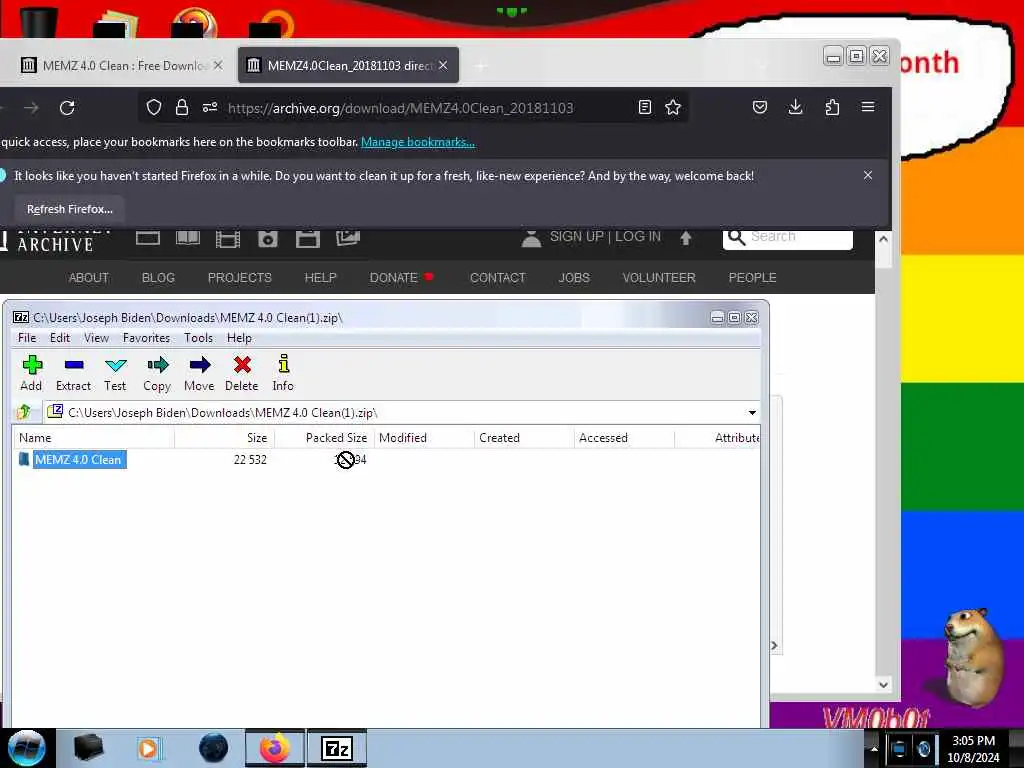Reload the Firefox page
The image size is (1024, 768).
(x=67, y=108)
